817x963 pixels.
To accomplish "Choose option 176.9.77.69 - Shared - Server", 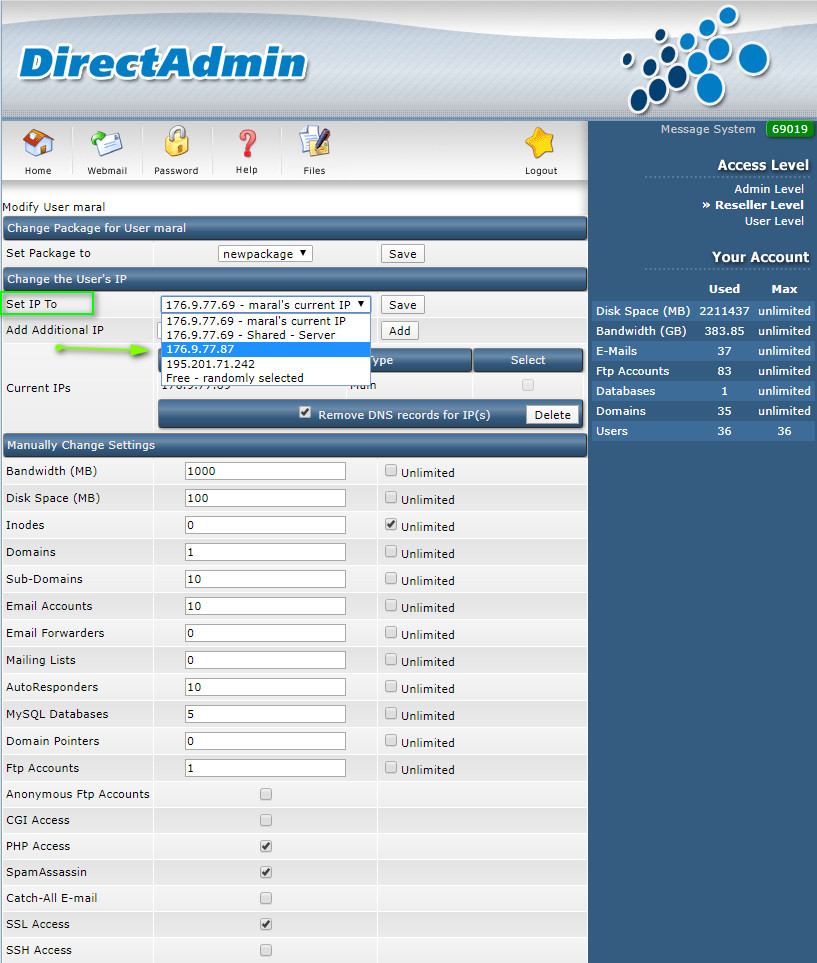I will 265,335.
